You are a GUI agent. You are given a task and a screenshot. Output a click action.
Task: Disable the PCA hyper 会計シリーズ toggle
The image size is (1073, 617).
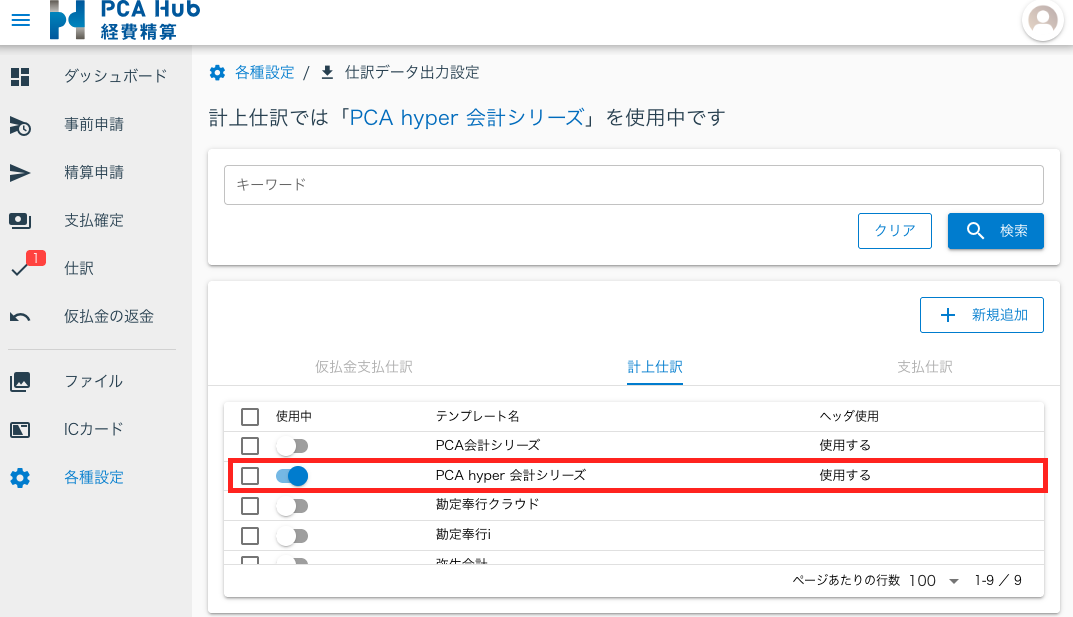click(x=292, y=476)
